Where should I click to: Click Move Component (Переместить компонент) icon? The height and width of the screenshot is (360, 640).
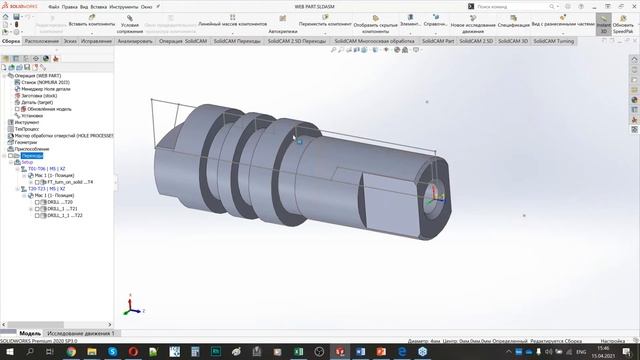(x=325, y=17)
